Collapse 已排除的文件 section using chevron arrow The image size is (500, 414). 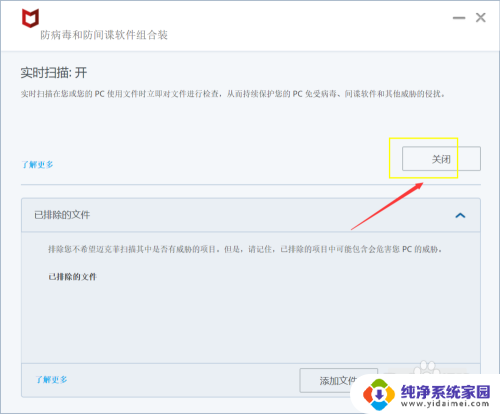(x=460, y=215)
